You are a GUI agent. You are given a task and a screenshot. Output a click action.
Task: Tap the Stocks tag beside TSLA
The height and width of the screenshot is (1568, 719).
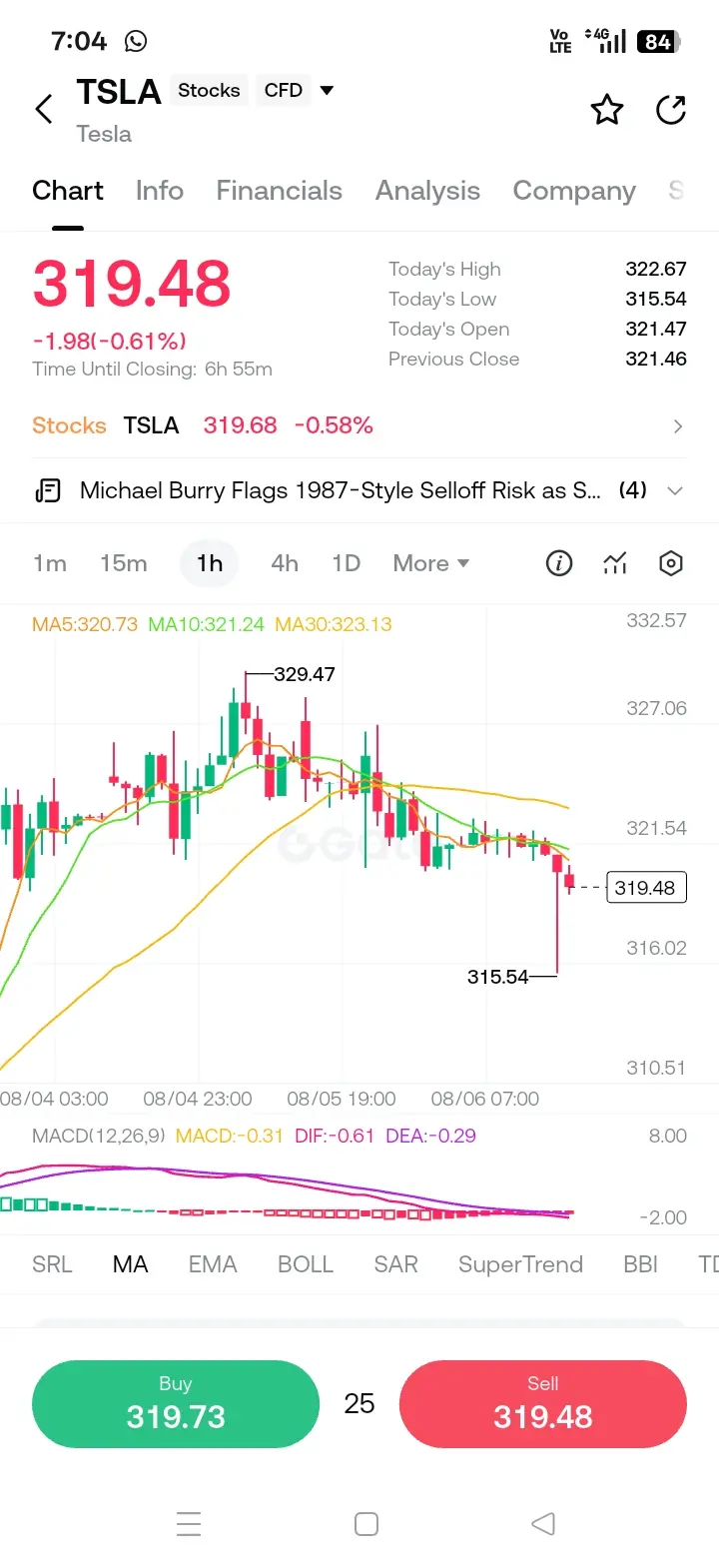coord(209,90)
